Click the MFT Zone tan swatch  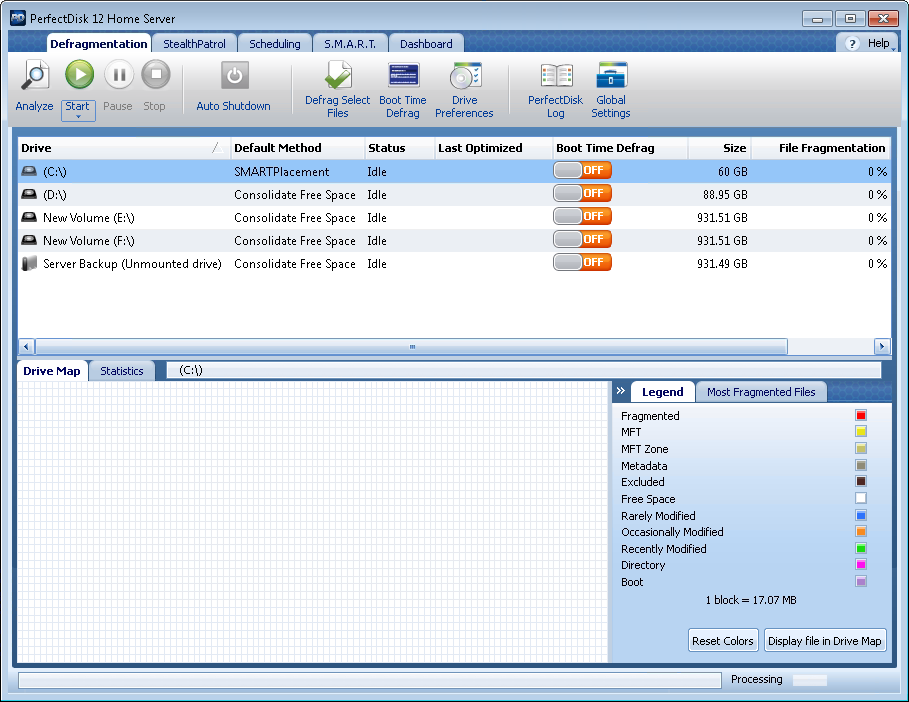coord(861,449)
